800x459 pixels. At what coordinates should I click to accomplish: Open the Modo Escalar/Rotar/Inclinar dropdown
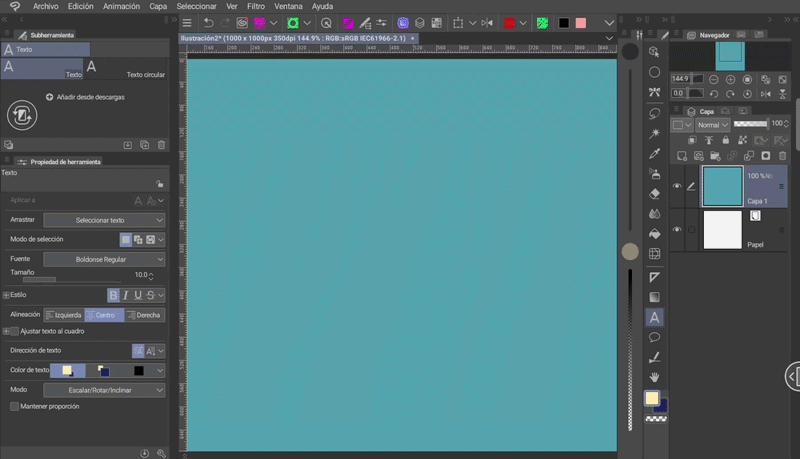pyautogui.click(x=105, y=389)
